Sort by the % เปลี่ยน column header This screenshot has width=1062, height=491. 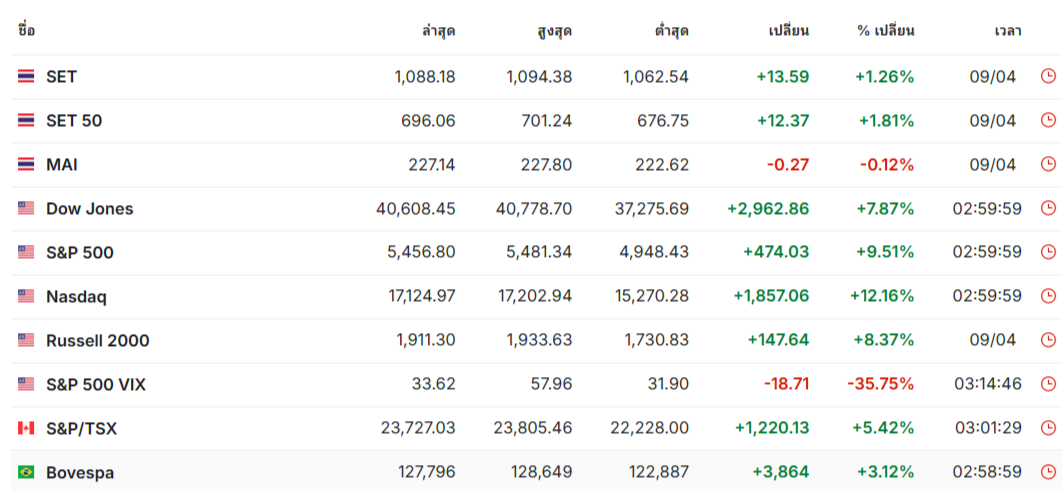pyautogui.click(x=885, y=31)
